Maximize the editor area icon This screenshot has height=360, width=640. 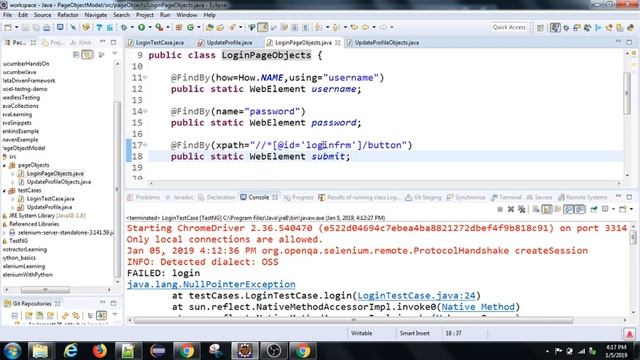pyautogui.click(x=629, y=42)
